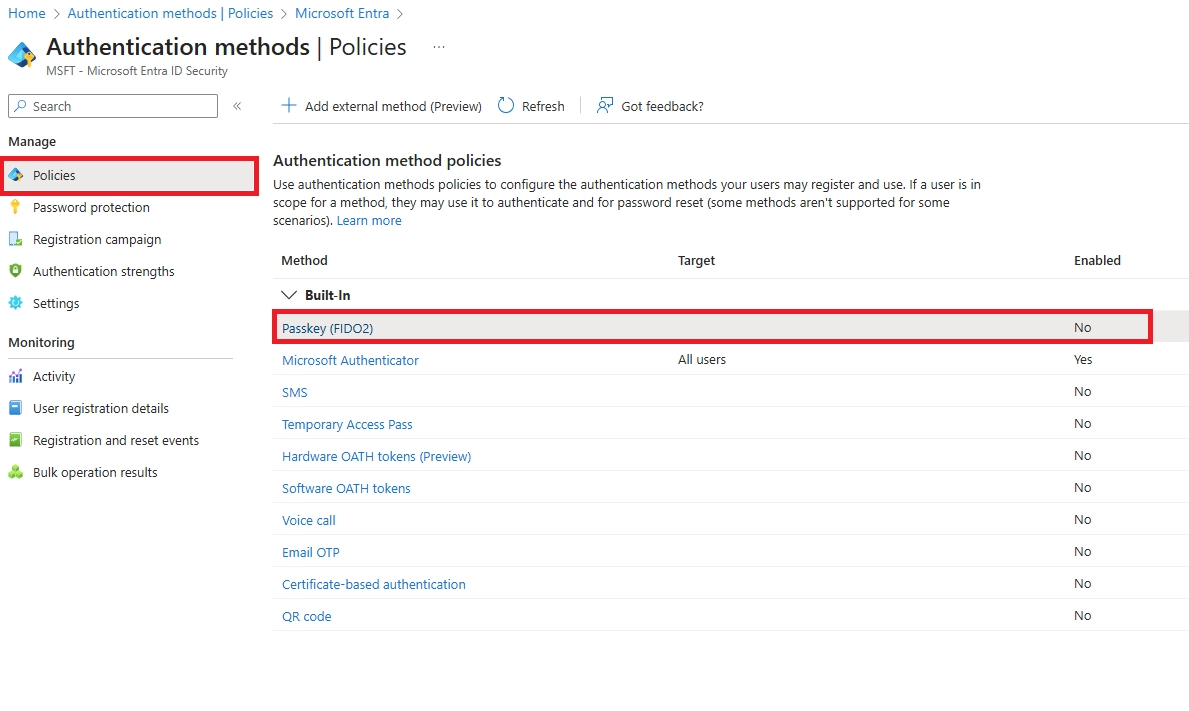
Task: Go to Home breadcrumb
Action: [x=27, y=13]
